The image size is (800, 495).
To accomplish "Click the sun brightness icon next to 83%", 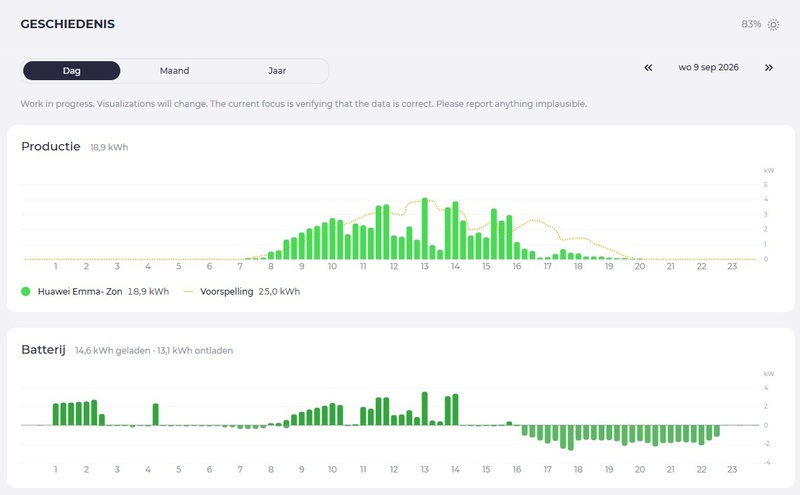I will [773, 24].
